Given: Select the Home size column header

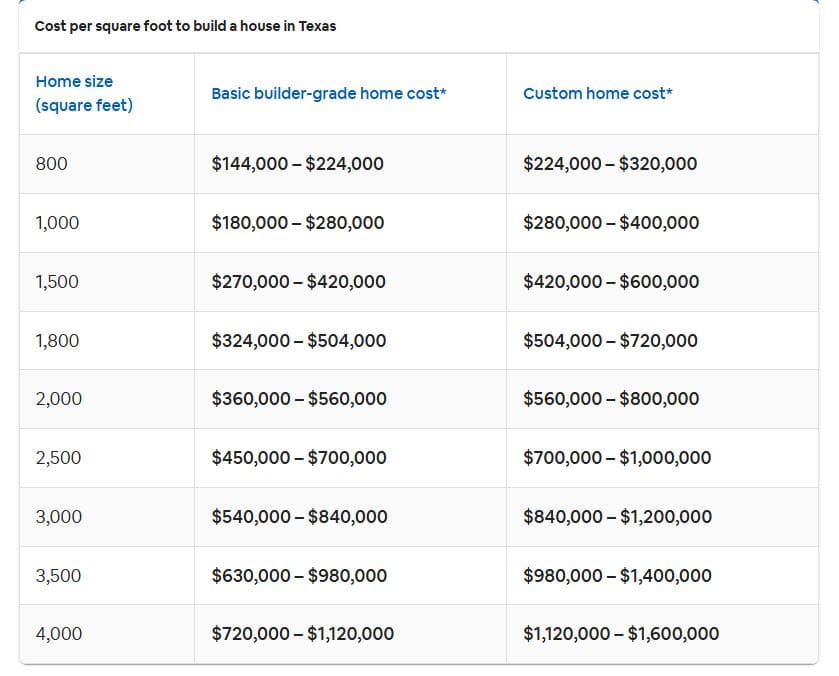Looking at the screenshot, I should 84,93.
